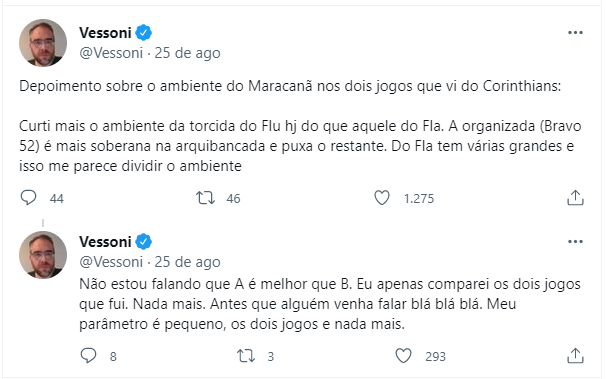Open first tweet text about Maracanã ambiente
This screenshot has height=379, width=606.
click(x=300, y=126)
